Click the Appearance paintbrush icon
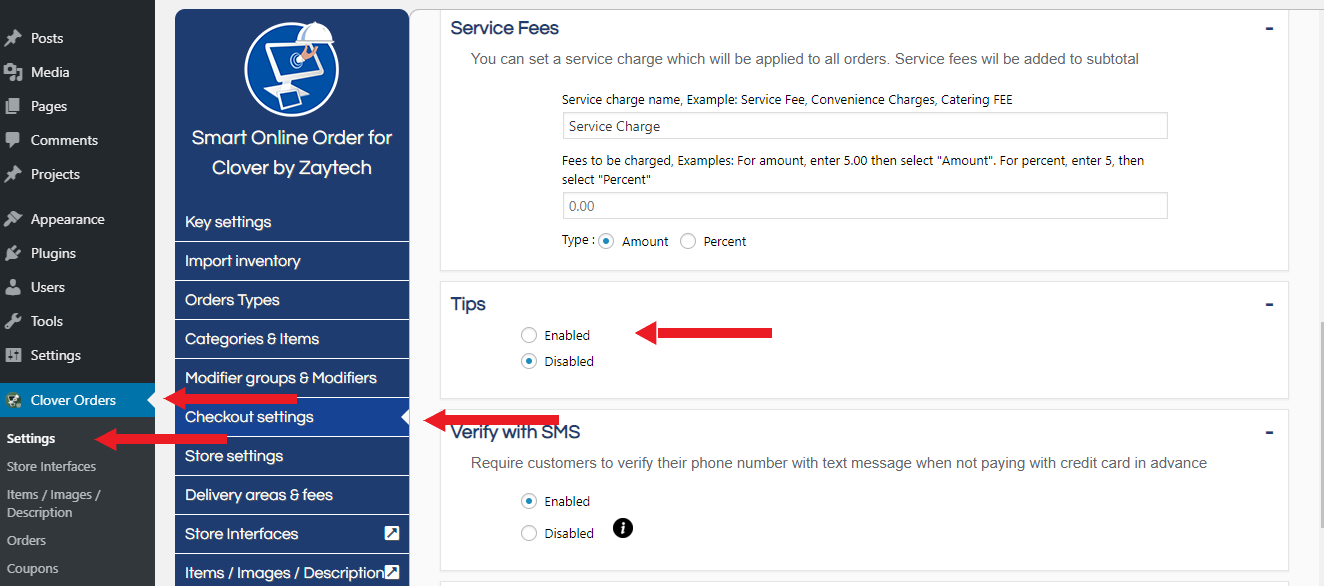The image size is (1324, 586). [13, 219]
